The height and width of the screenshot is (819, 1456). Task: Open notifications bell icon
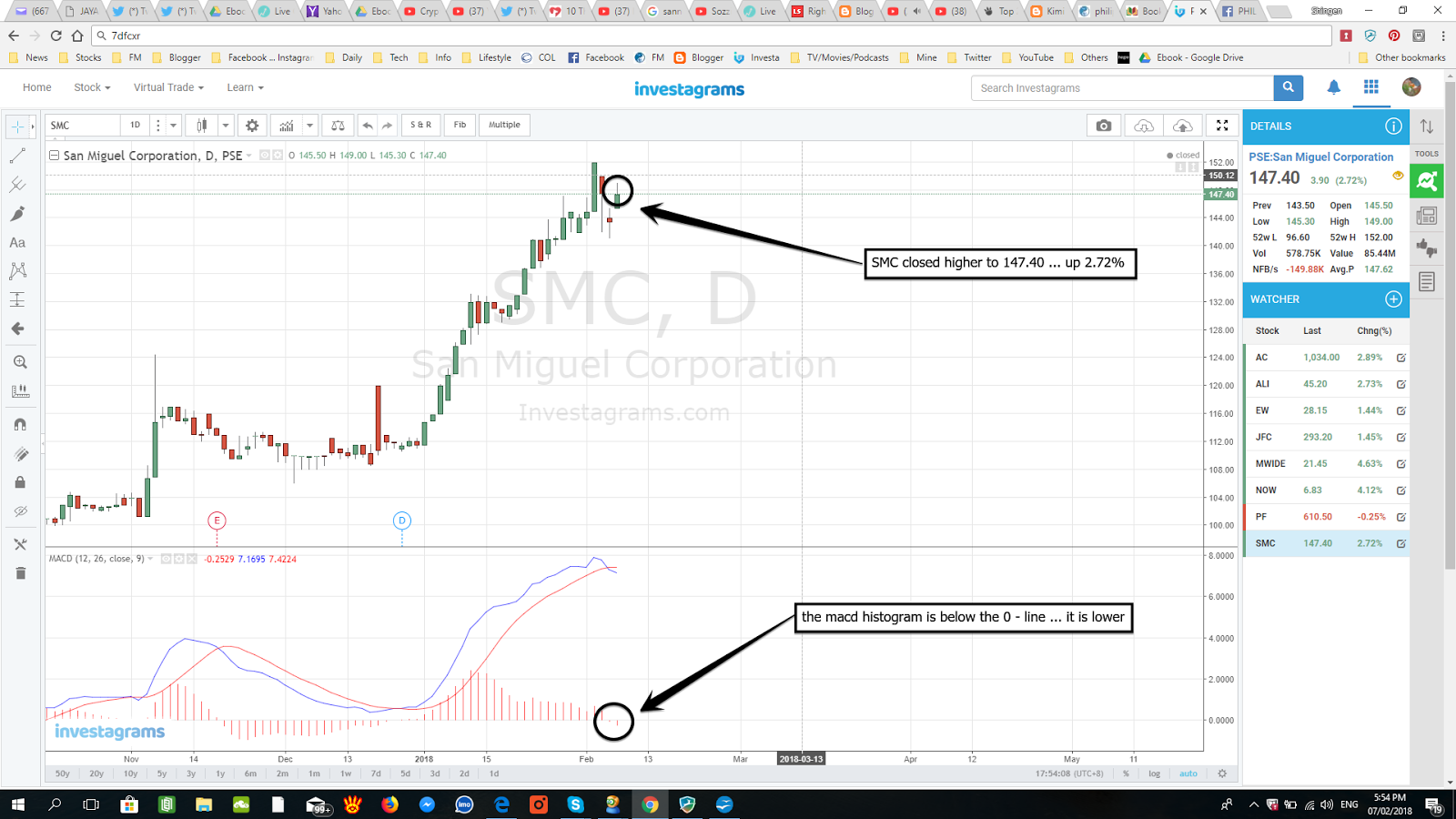point(1333,87)
